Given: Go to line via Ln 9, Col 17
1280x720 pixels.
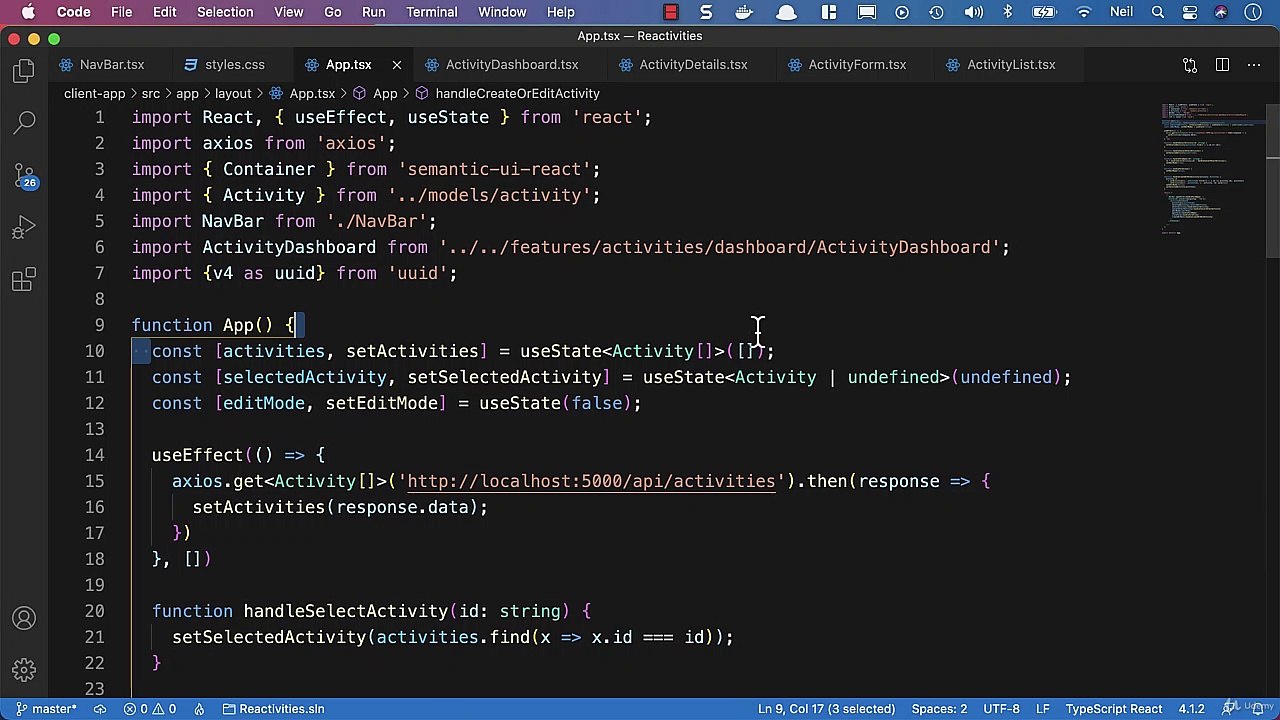Looking at the screenshot, I should (826, 709).
